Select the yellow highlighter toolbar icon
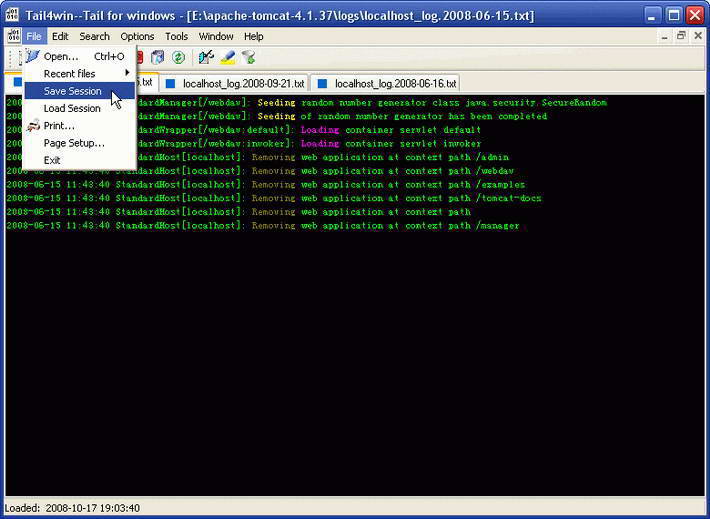 point(228,58)
